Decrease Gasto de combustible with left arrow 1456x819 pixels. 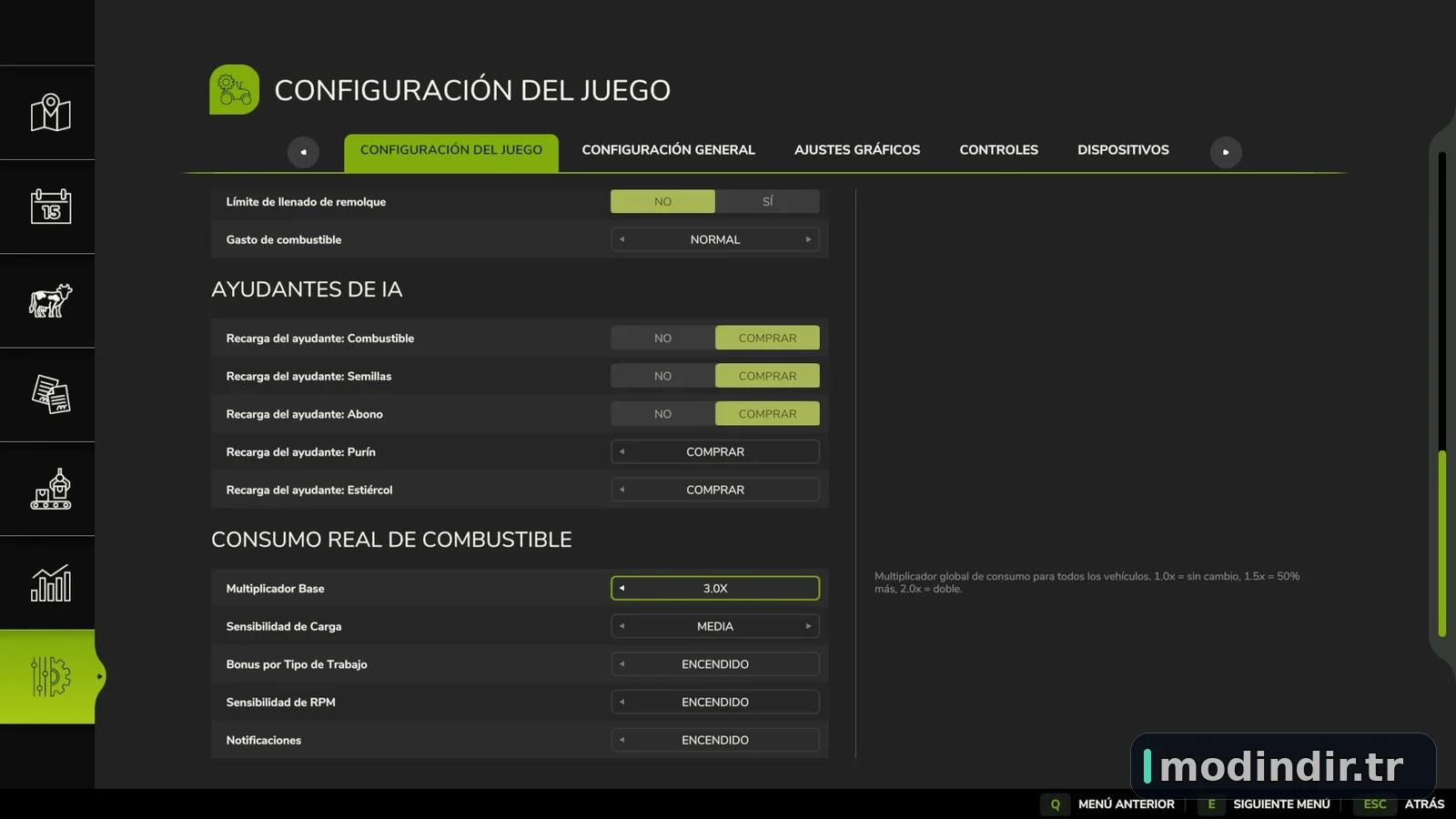[x=622, y=240]
